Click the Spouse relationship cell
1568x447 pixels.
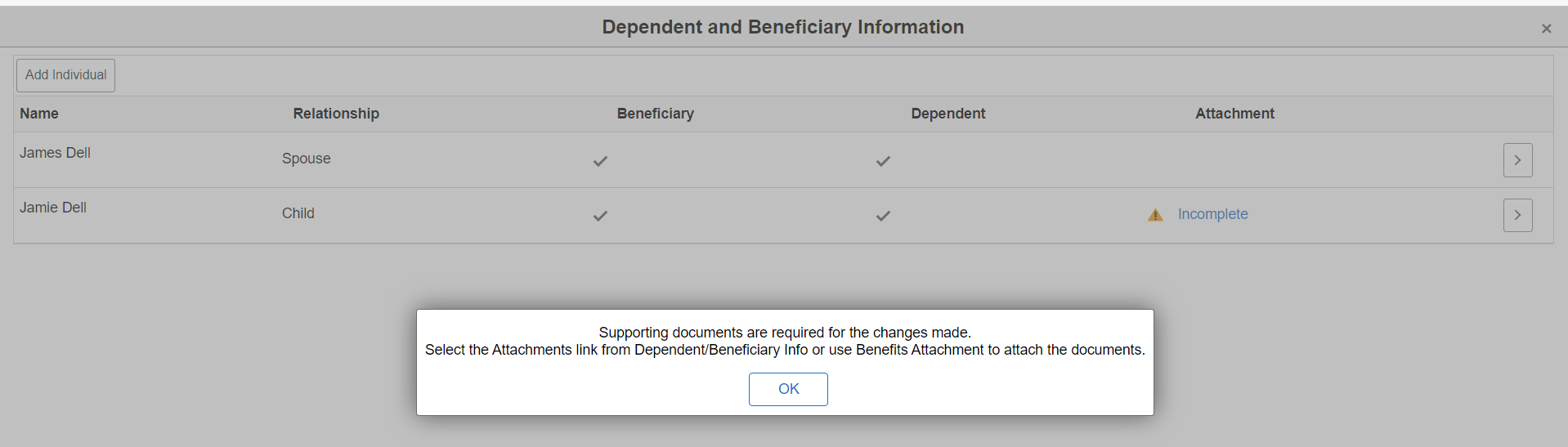tap(306, 159)
